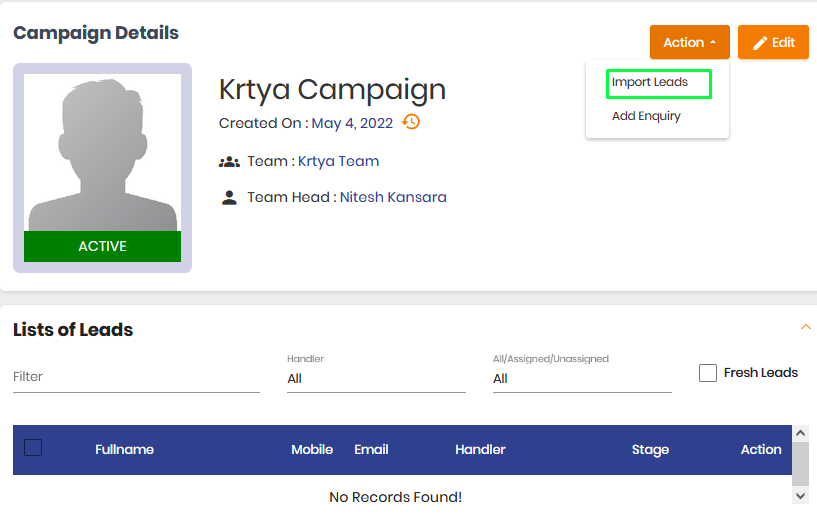
Task: Enable the Fresh Leads checkbox
Action: coord(708,373)
